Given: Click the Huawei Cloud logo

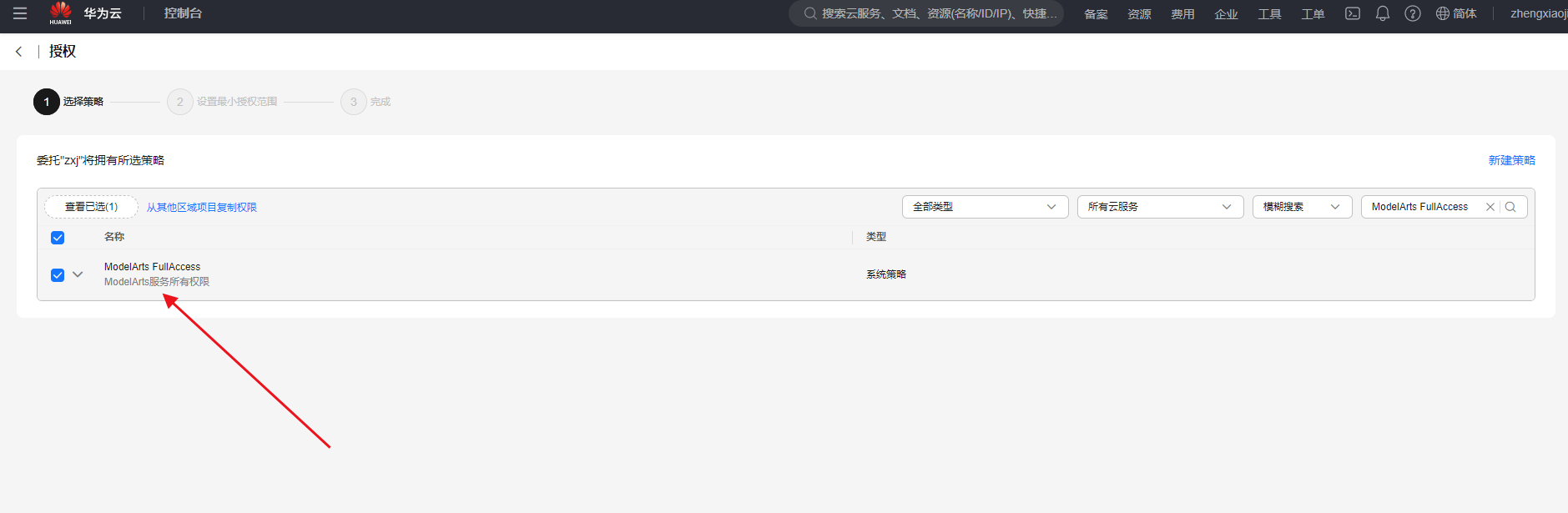Looking at the screenshot, I should point(61,13).
